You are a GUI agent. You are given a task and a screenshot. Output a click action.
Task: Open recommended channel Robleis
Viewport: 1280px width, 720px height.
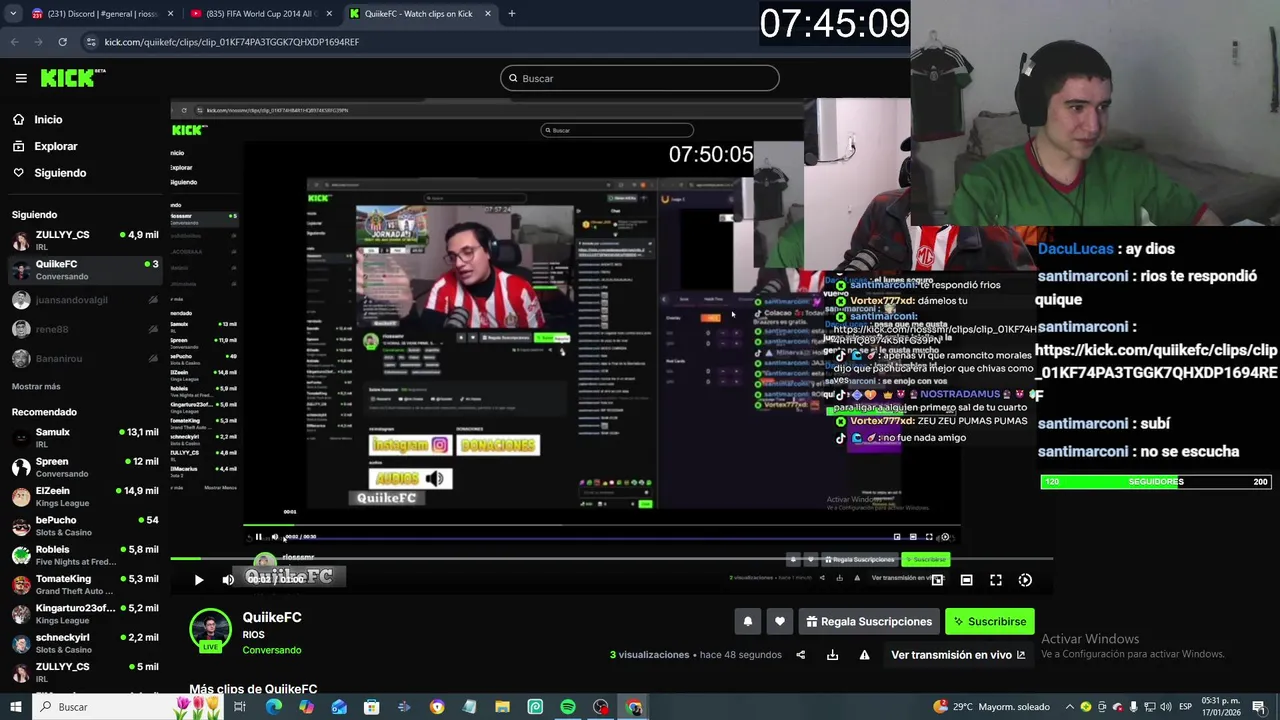coord(85,555)
